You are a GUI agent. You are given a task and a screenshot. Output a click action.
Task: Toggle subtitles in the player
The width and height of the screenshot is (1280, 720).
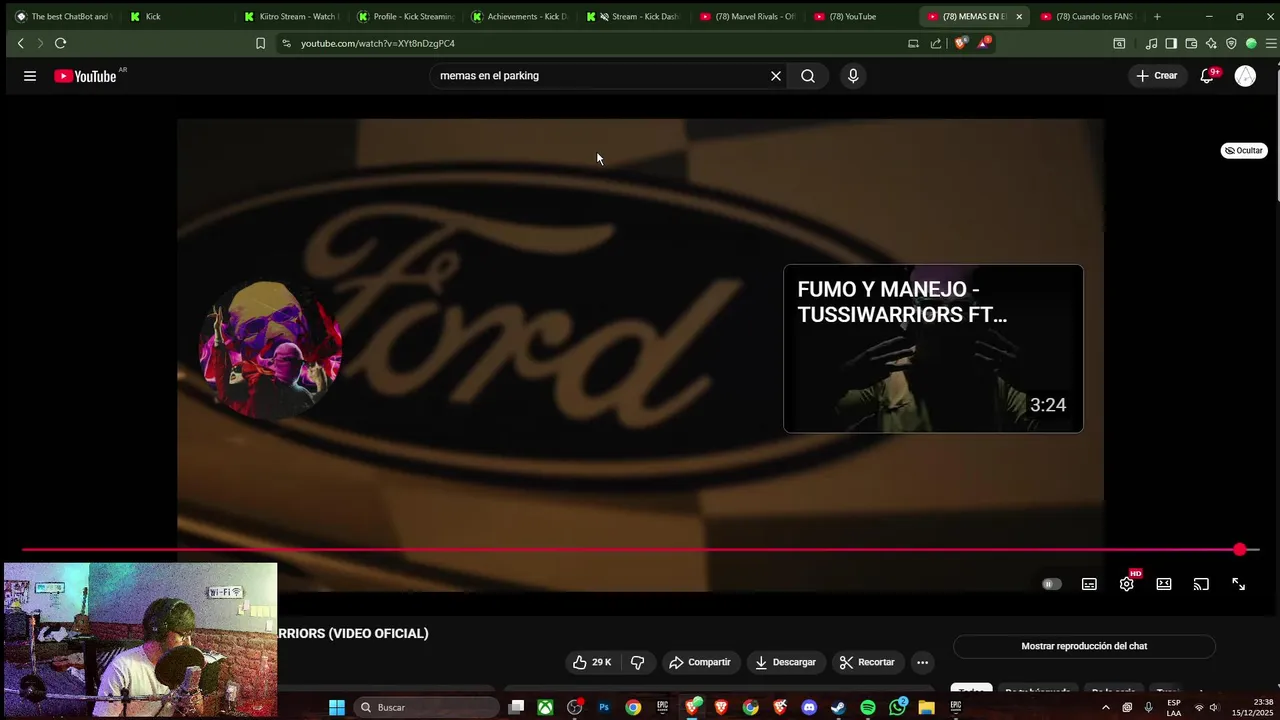[1089, 584]
